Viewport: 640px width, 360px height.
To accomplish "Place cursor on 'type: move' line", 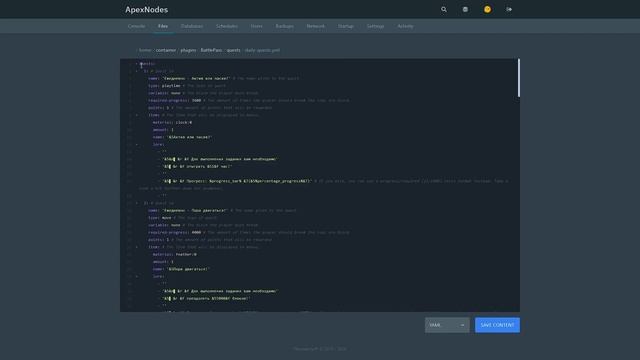I will [160, 218].
